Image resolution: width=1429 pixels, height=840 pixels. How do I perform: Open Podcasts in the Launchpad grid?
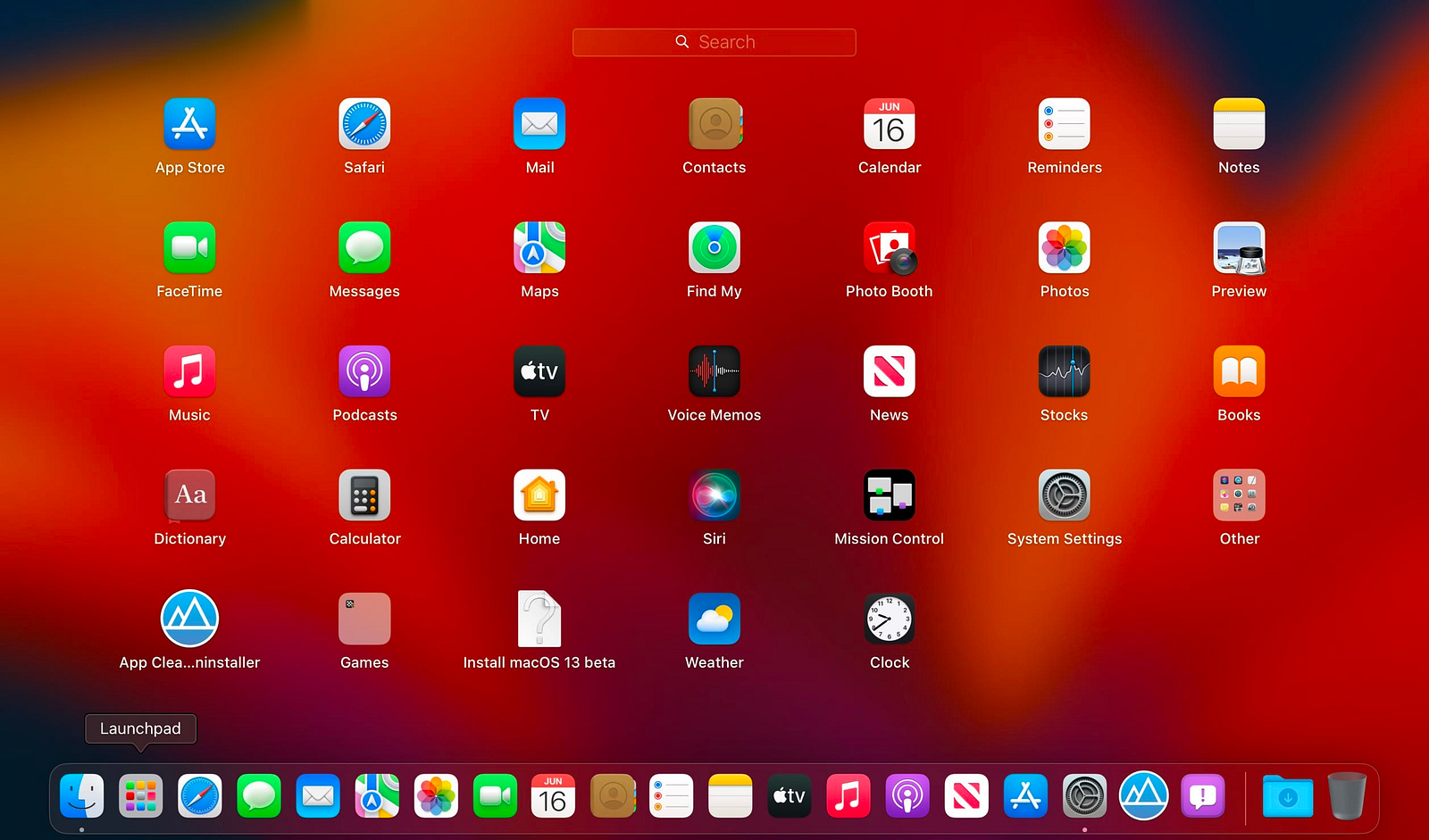pos(364,371)
